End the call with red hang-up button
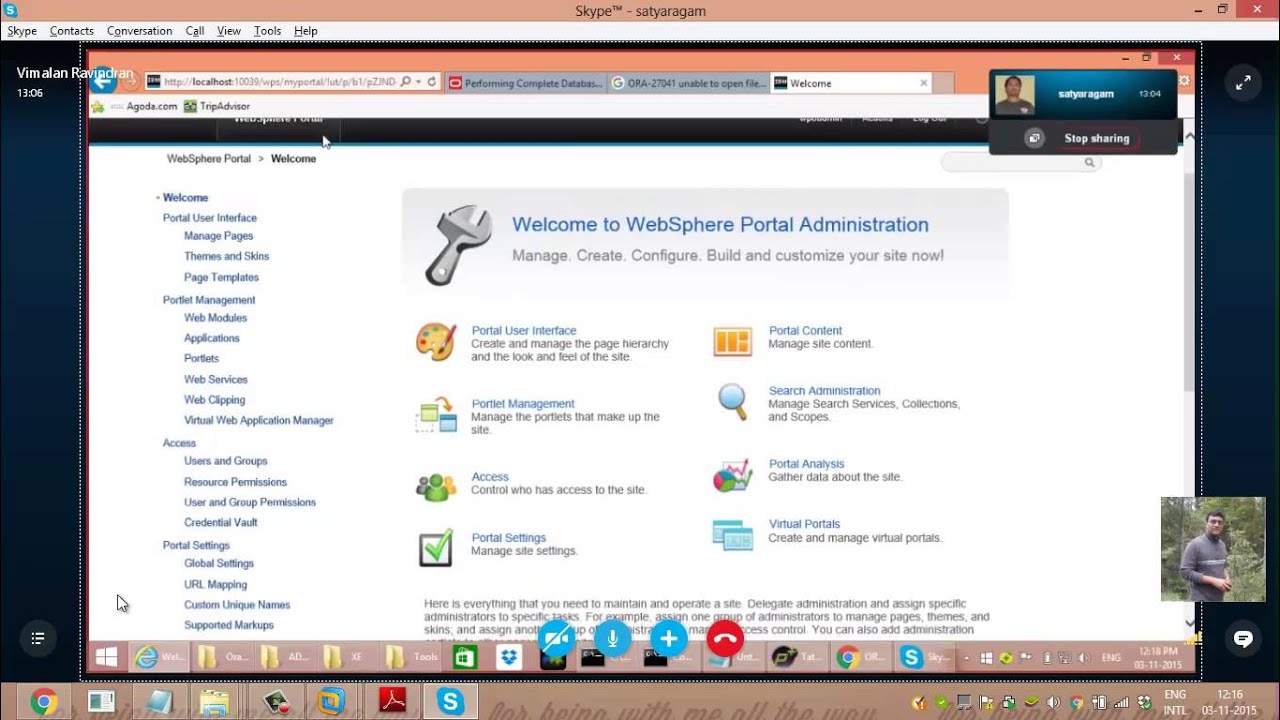 point(725,638)
